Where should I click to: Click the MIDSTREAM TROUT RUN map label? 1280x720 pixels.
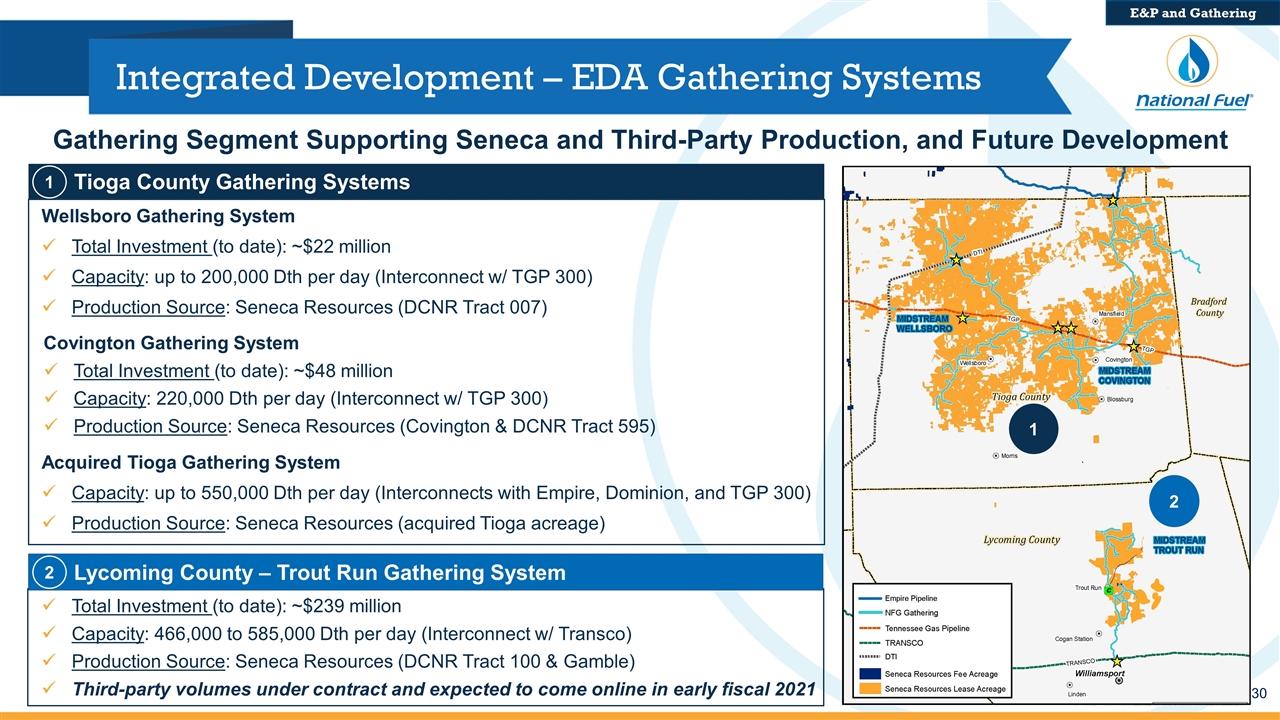(1180, 545)
